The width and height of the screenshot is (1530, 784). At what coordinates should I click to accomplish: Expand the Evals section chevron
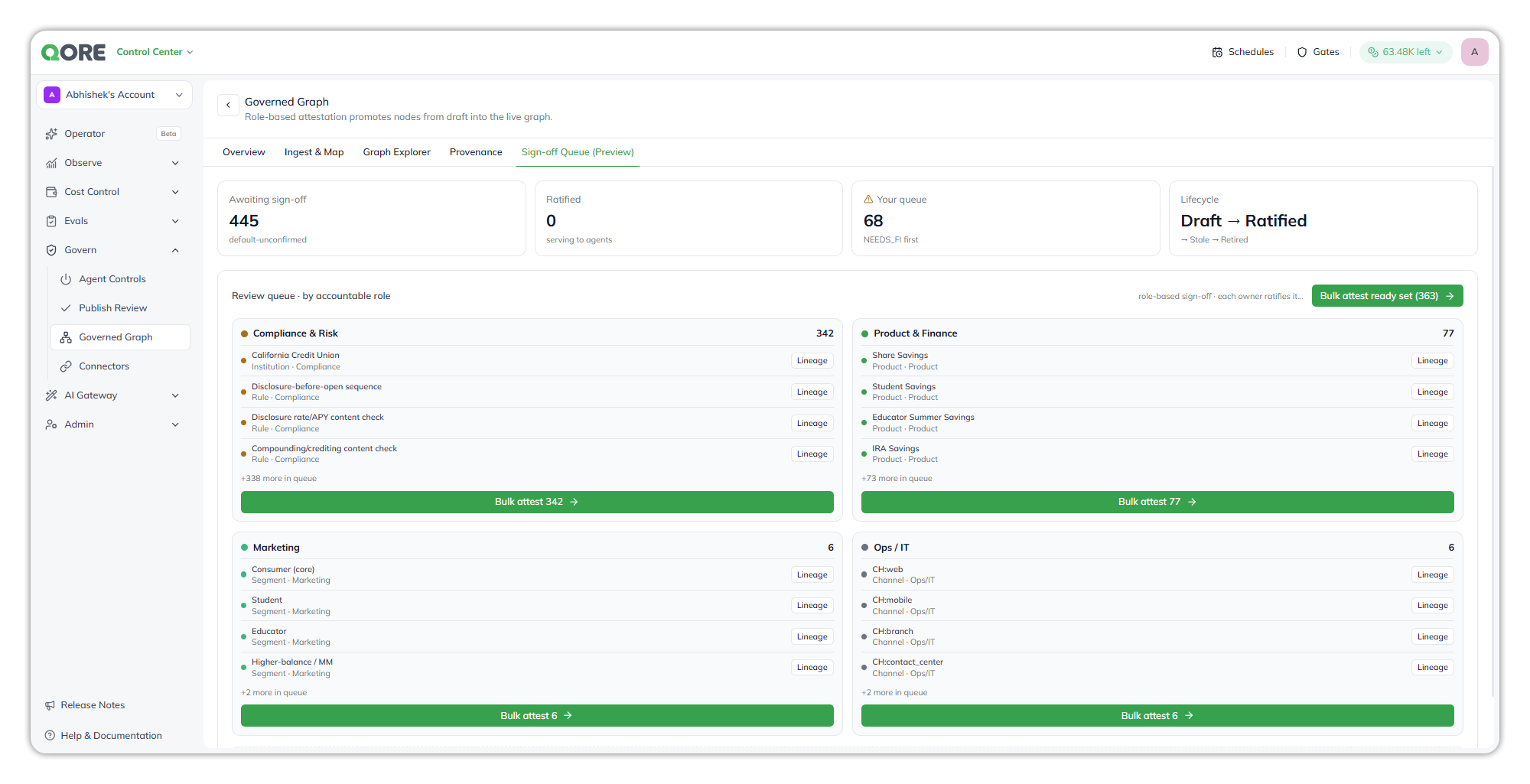pyautogui.click(x=175, y=221)
